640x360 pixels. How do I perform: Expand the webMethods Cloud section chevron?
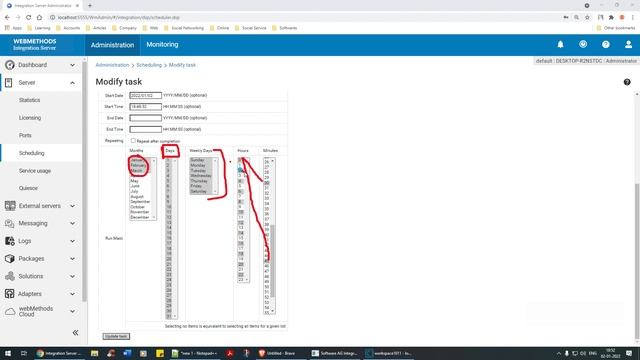coord(72,311)
